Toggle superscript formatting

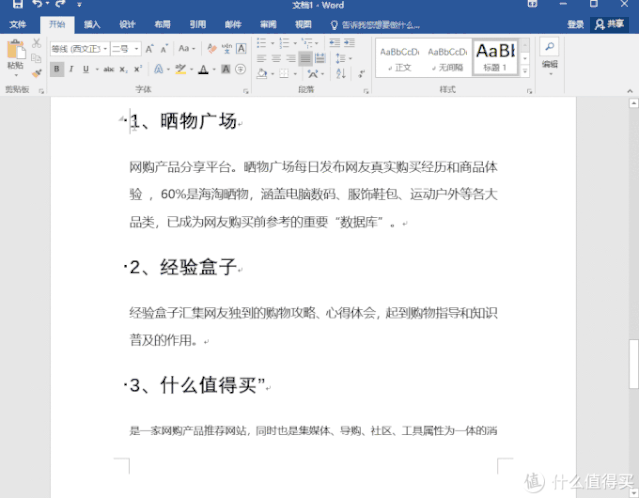138,69
